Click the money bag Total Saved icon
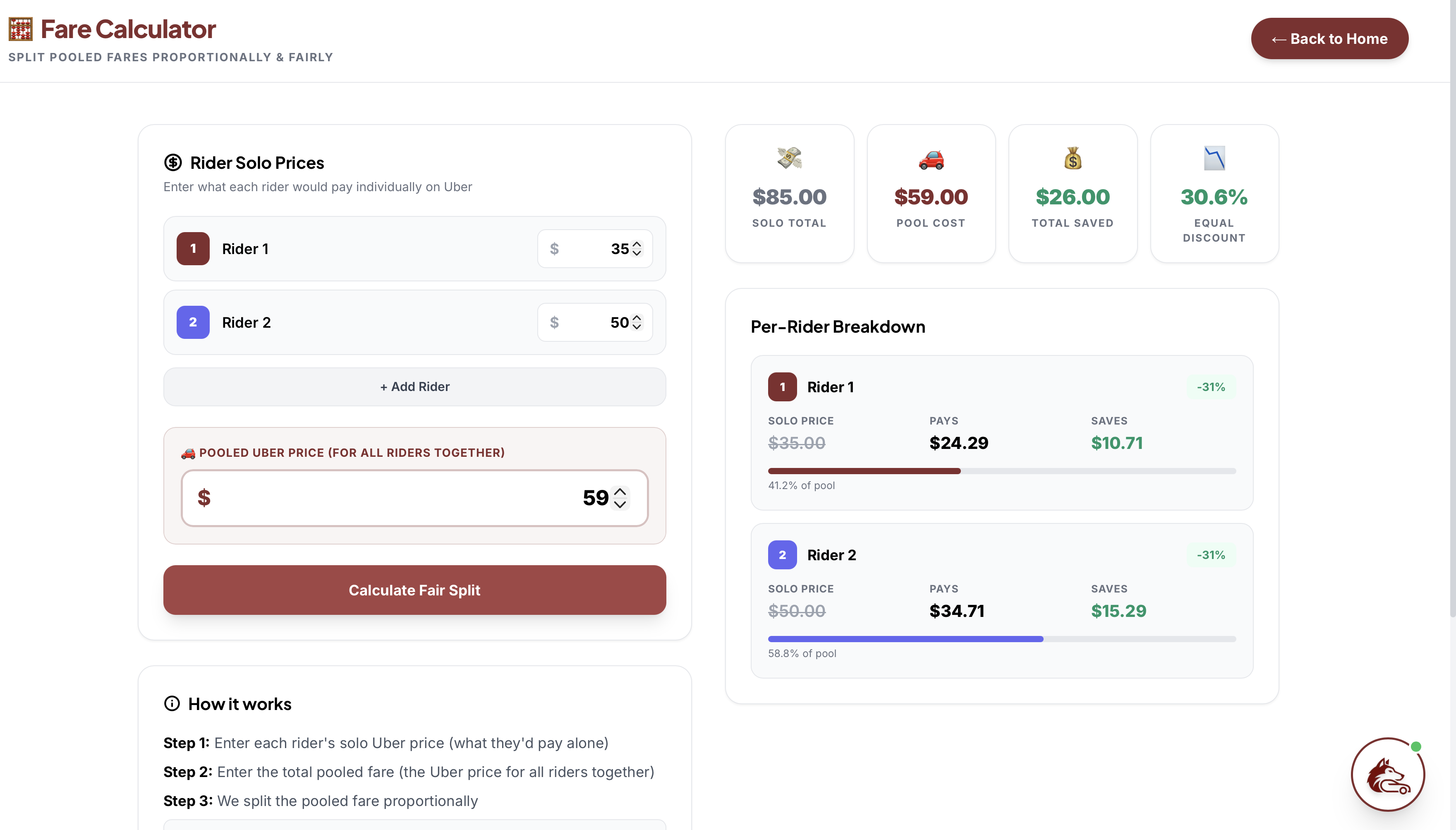 (1073, 158)
